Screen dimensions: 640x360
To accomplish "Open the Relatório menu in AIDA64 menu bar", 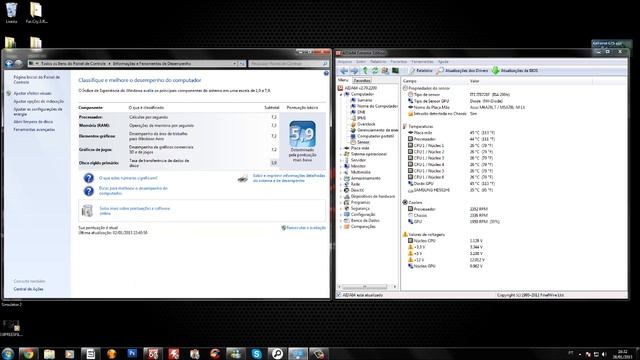I will coord(378,62).
